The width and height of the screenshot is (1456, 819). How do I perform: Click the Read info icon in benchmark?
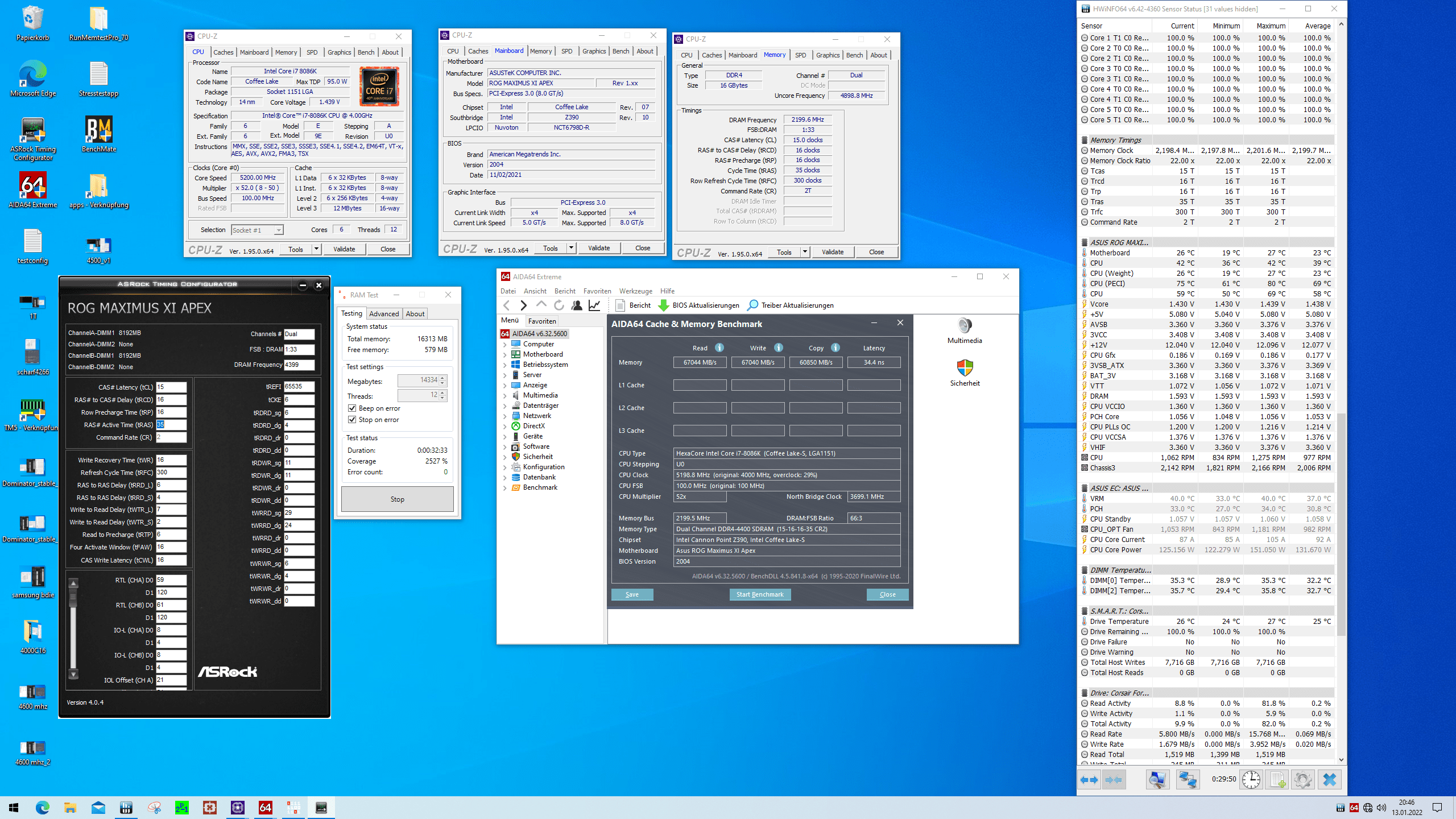click(719, 348)
